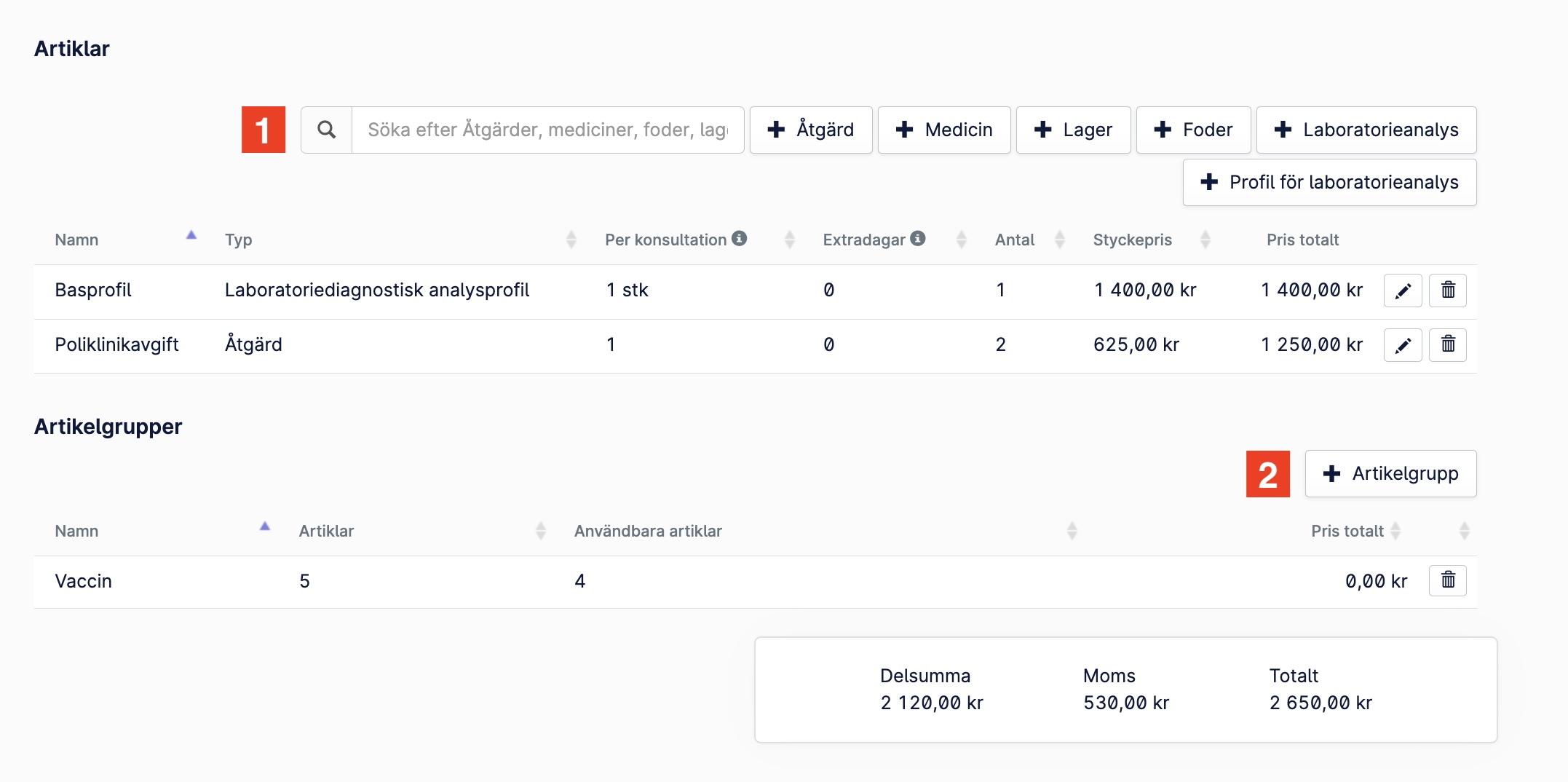Click Vaccin total 0,00 kr
Image resolution: width=1568 pixels, height=782 pixels.
click(1376, 581)
